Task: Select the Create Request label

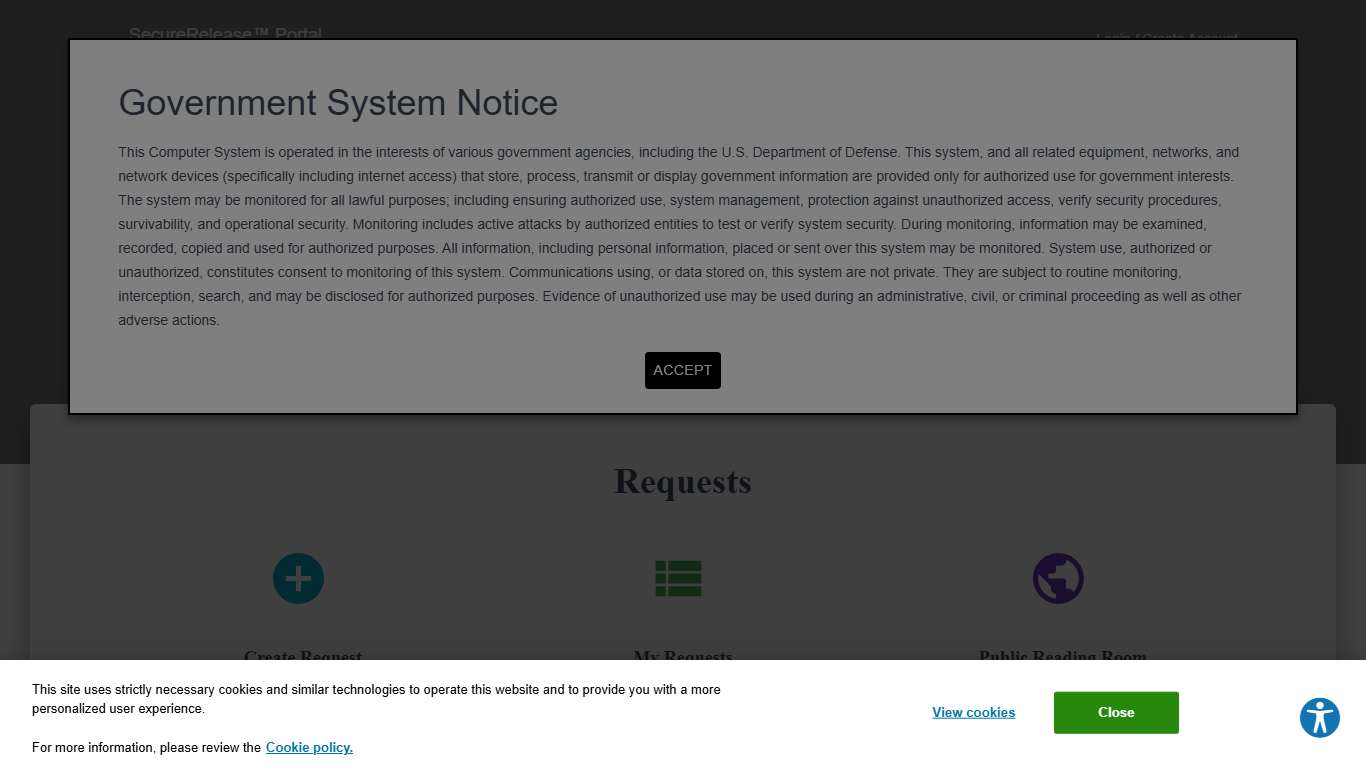Action: pos(302,657)
